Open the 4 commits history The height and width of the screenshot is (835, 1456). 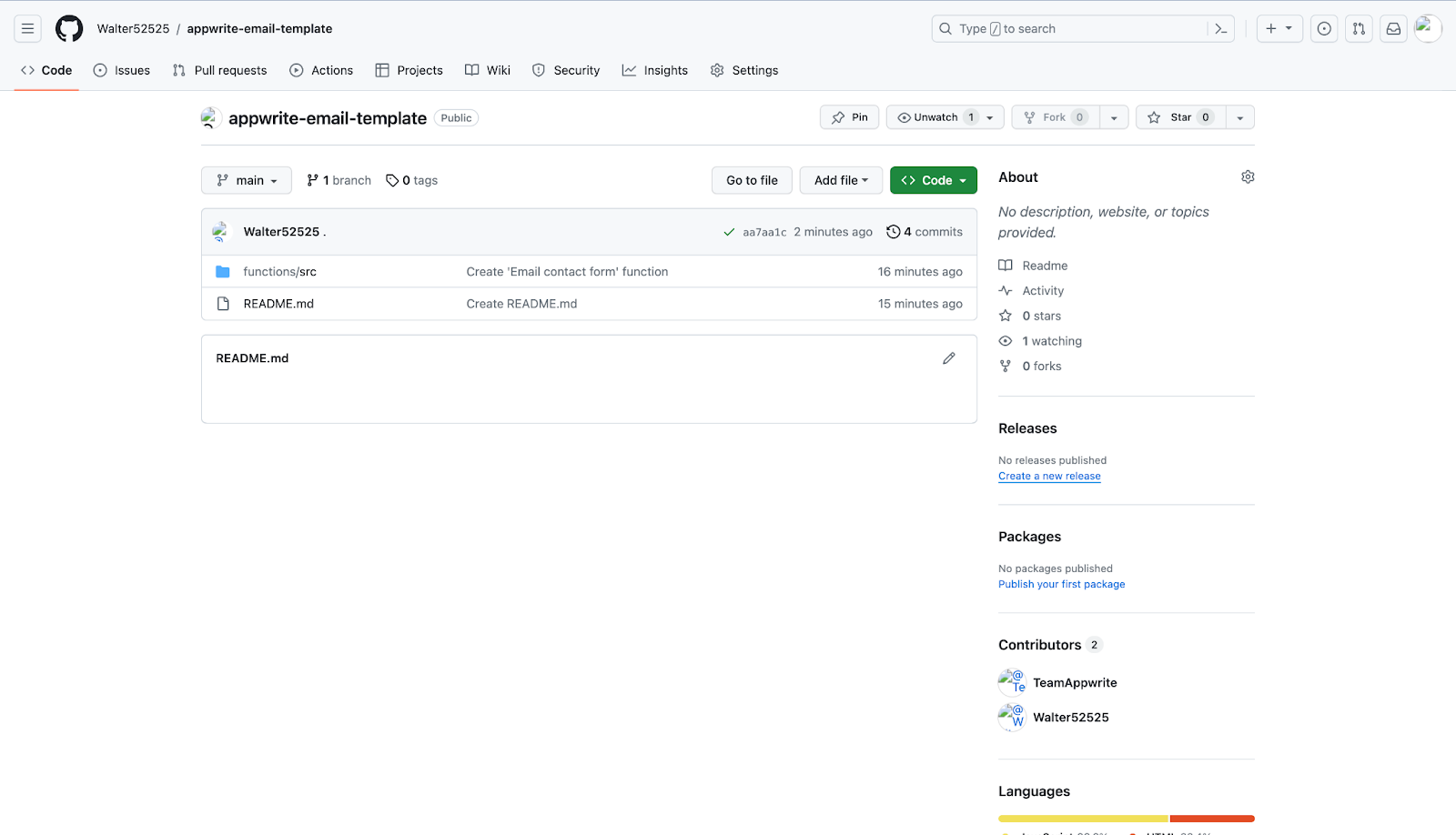pos(925,232)
